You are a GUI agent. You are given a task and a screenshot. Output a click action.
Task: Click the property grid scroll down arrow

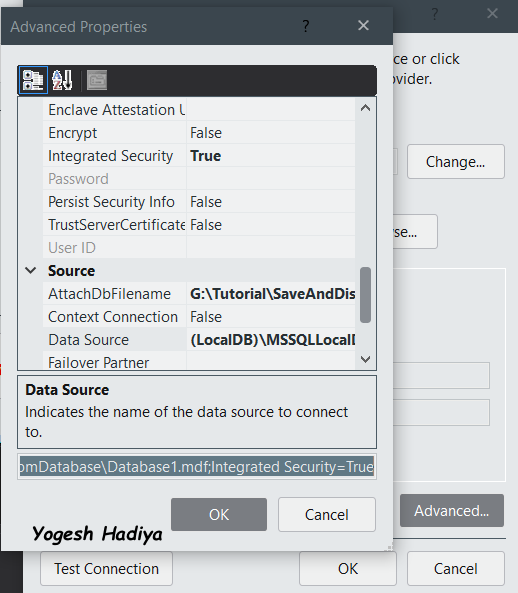365,359
